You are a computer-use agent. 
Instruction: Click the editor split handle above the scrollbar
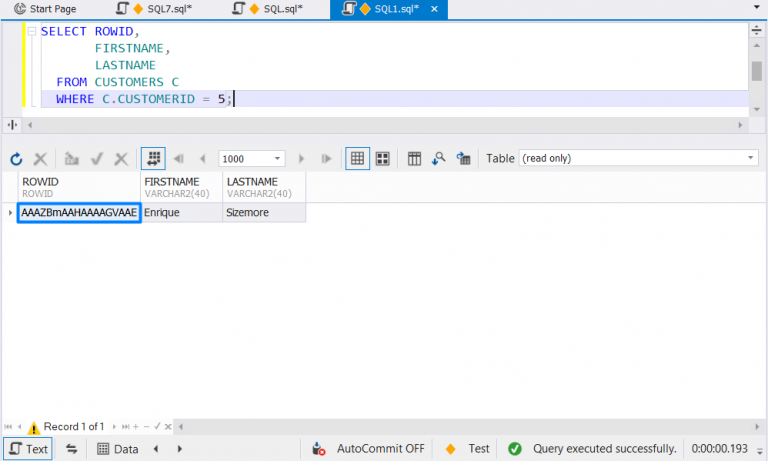(757, 30)
